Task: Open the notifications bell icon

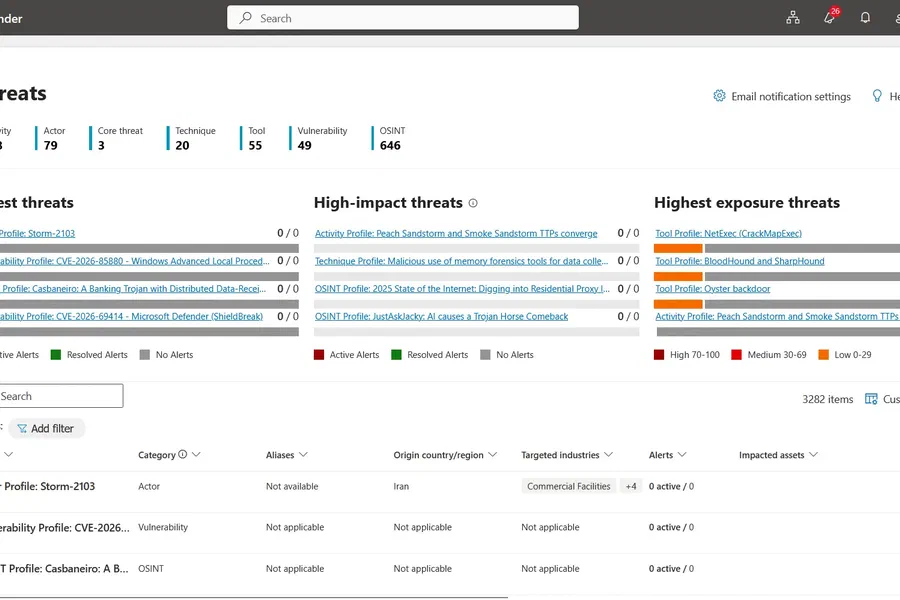Action: click(865, 18)
